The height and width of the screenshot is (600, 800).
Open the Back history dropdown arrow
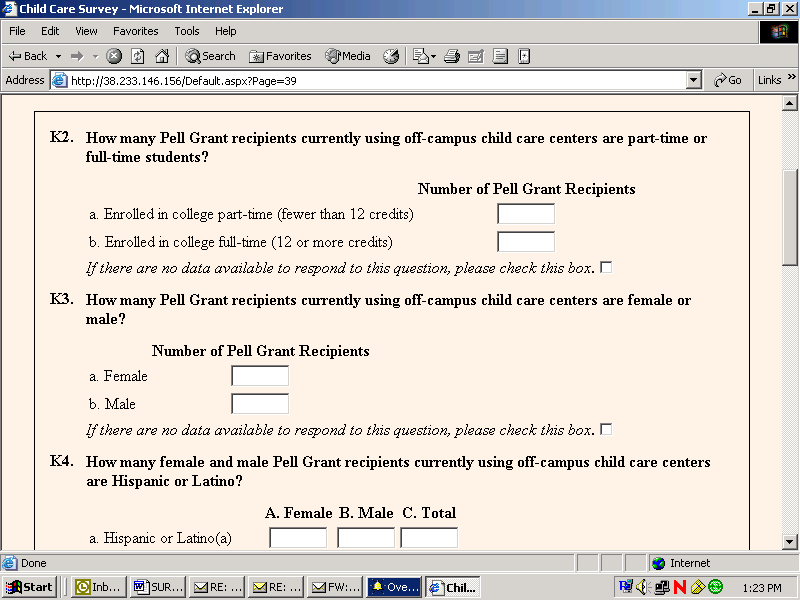(x=58, y=56)
